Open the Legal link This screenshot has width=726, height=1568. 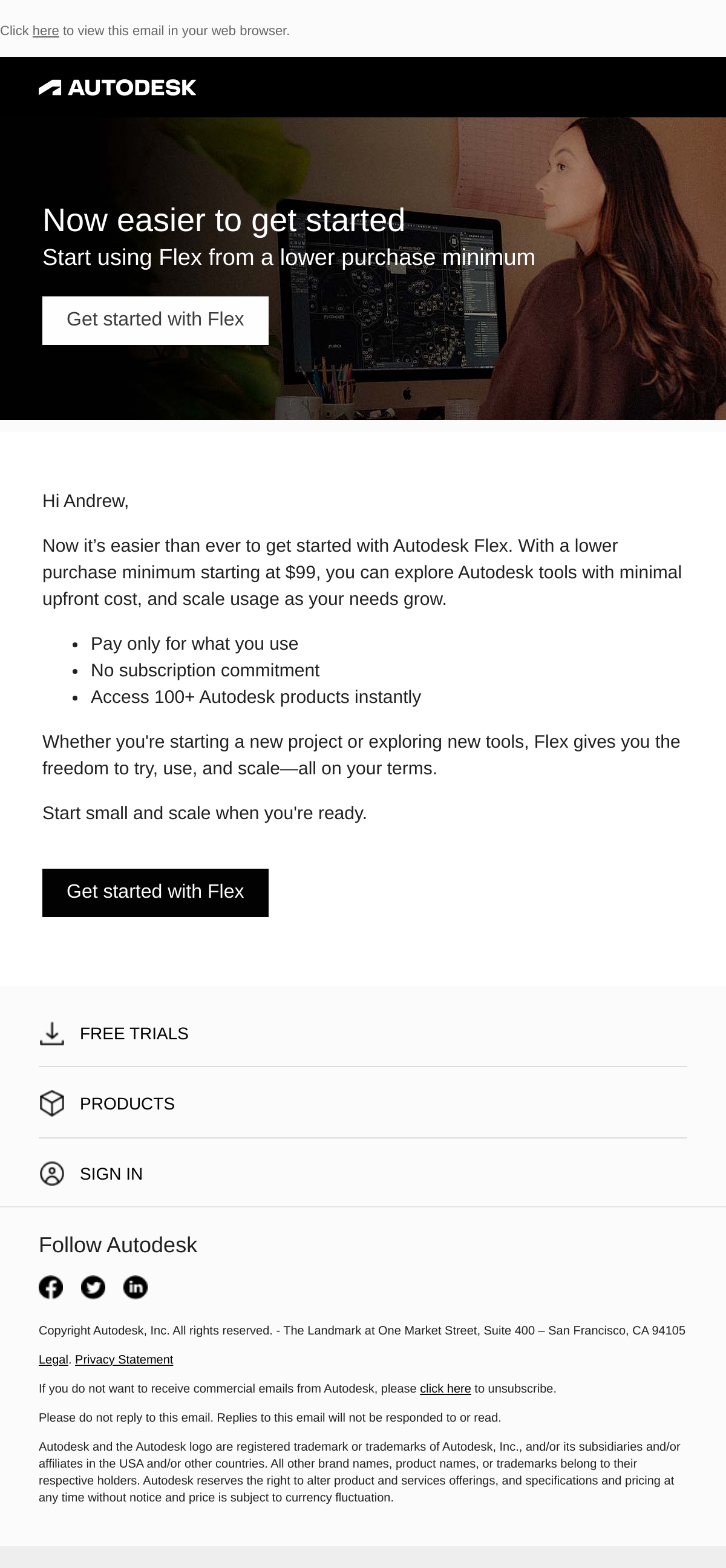pos(54,1359)
